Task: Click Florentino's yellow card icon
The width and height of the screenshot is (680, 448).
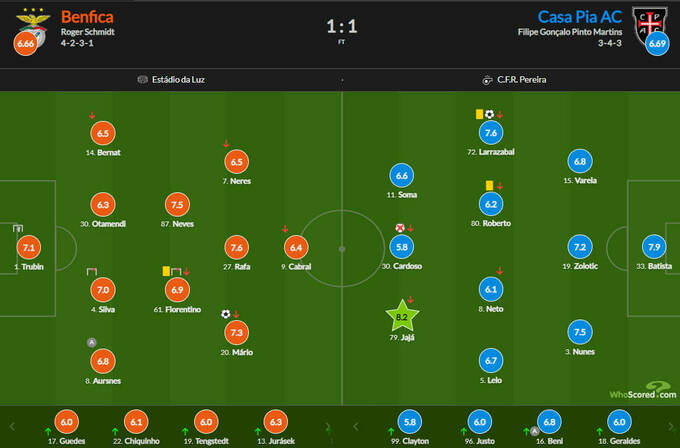Action: coord(165,271)
